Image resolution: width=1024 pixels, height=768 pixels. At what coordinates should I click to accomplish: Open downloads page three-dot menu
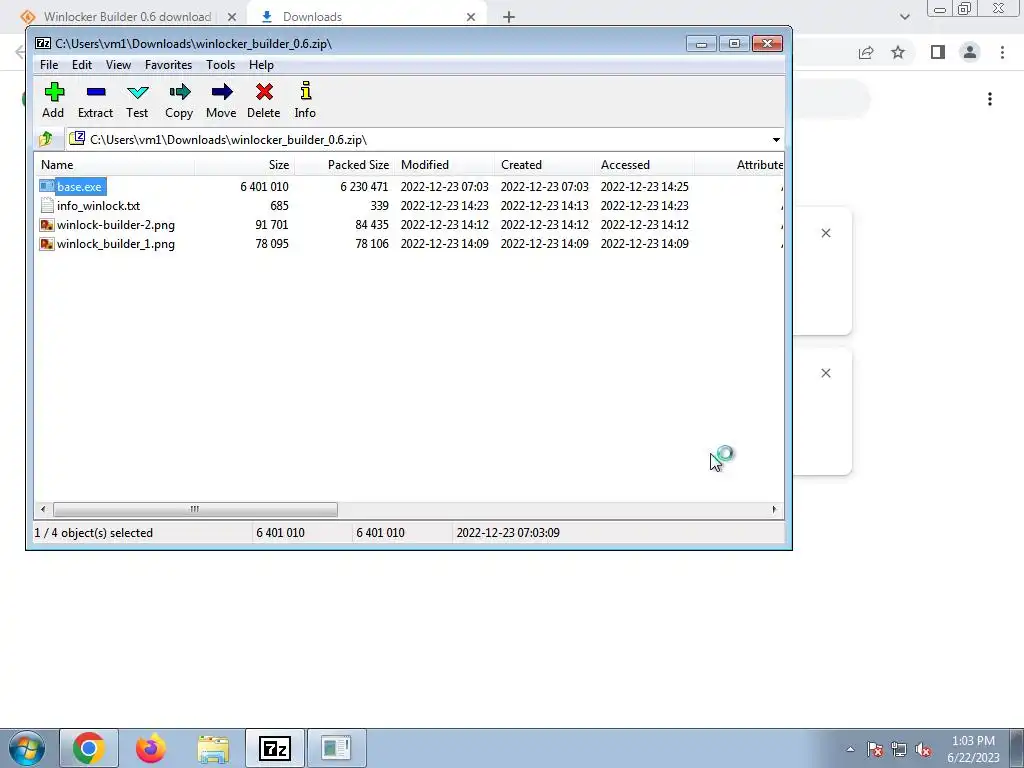click(x=990, y=99)
